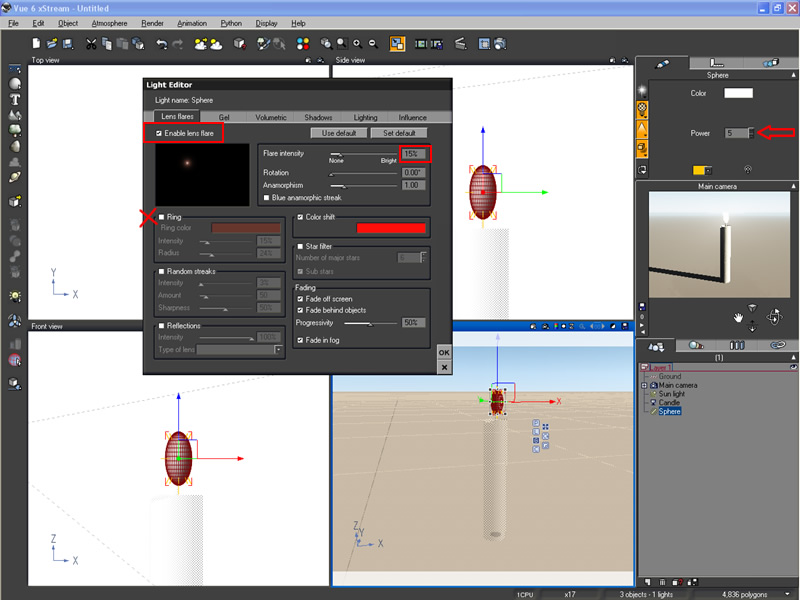Screen dimensions: 800x600
Task: Select the Sphere primitive tool in left toolbar
Action: pos(15,84)
